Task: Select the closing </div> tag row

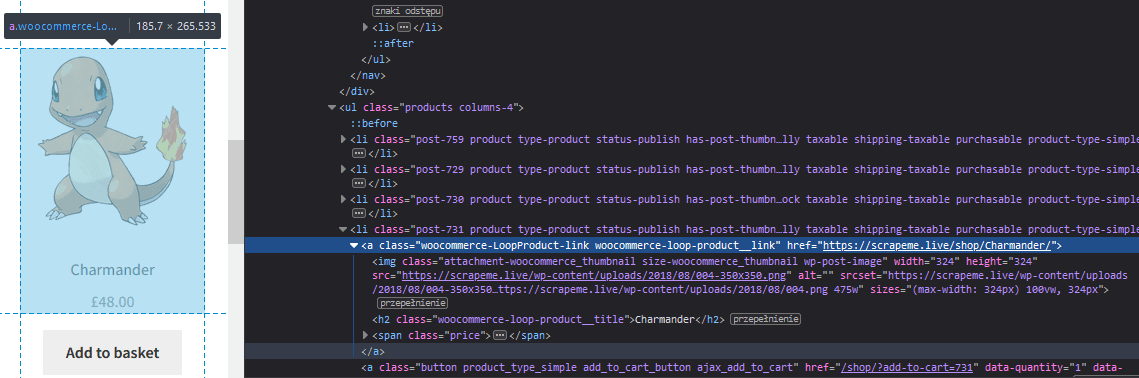Action: point(357,91)
